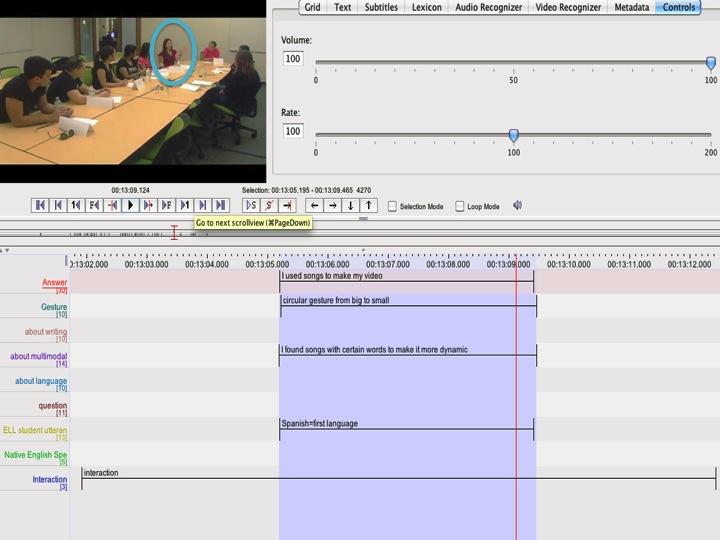Play the media
The image size is (720, 540).
130,205
